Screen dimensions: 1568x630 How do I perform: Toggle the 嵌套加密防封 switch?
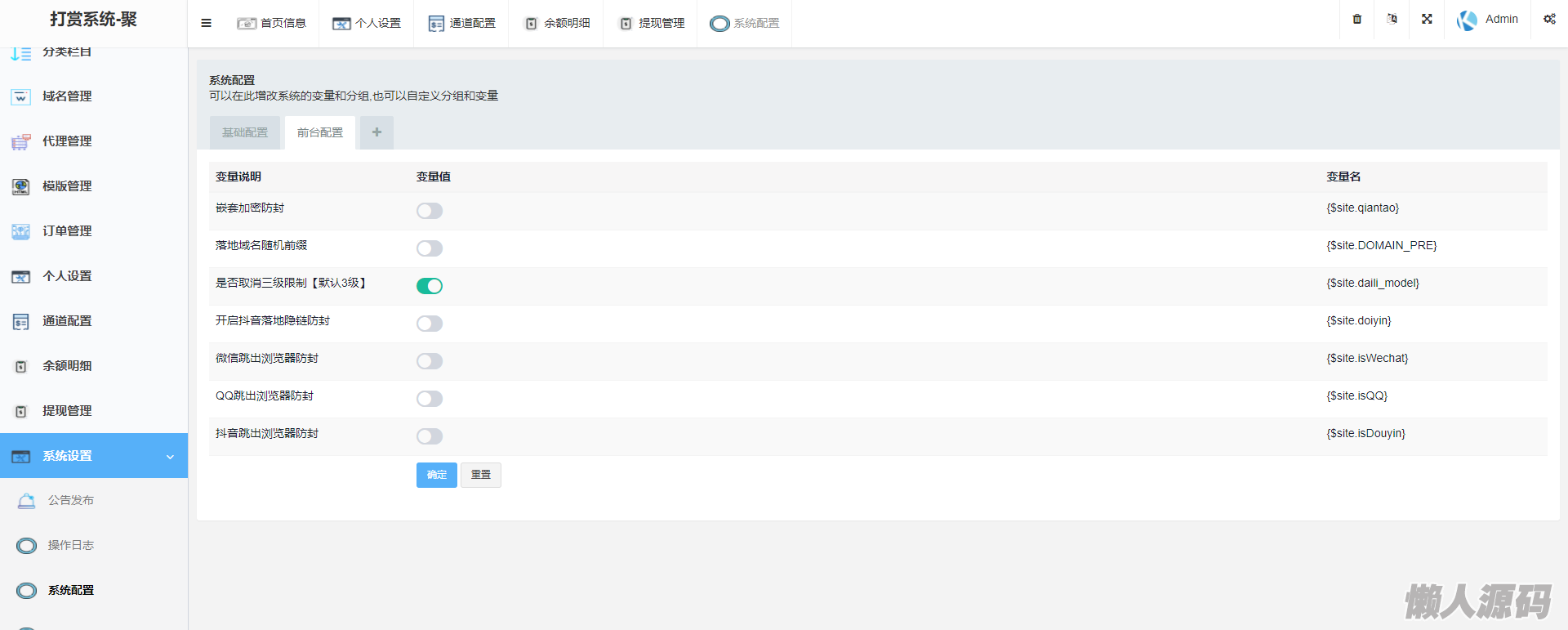[430, 211]
